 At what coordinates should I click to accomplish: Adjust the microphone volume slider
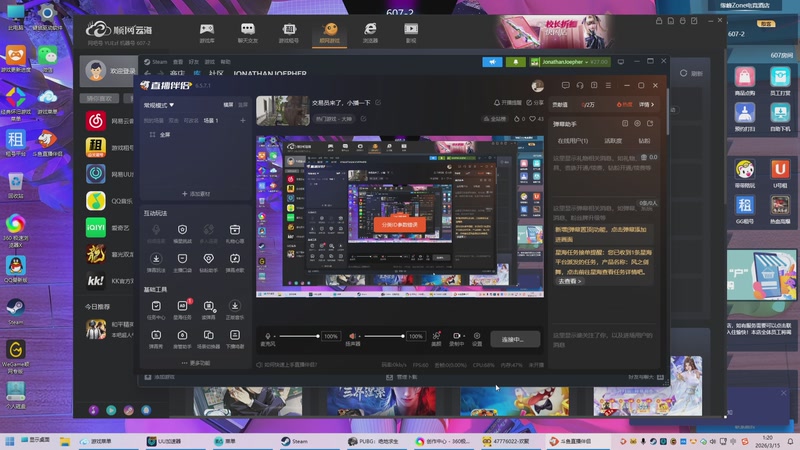(298, 336)
